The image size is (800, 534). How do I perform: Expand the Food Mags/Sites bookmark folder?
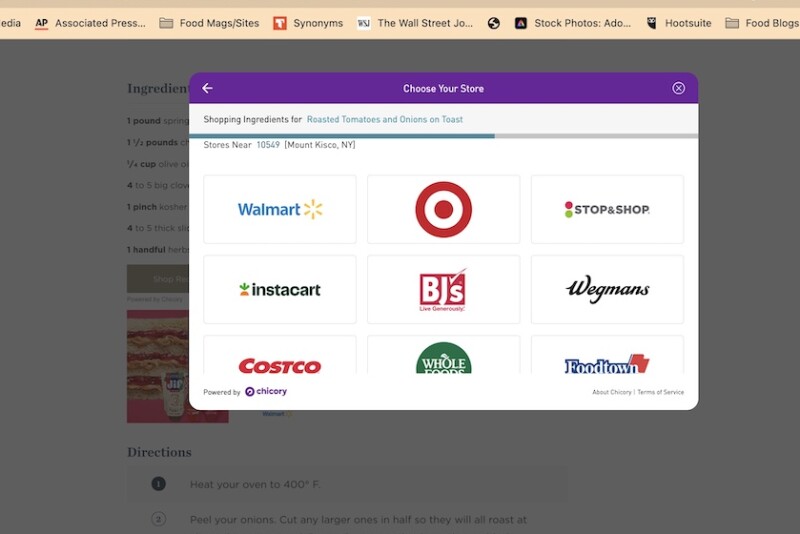pos(209,23)
